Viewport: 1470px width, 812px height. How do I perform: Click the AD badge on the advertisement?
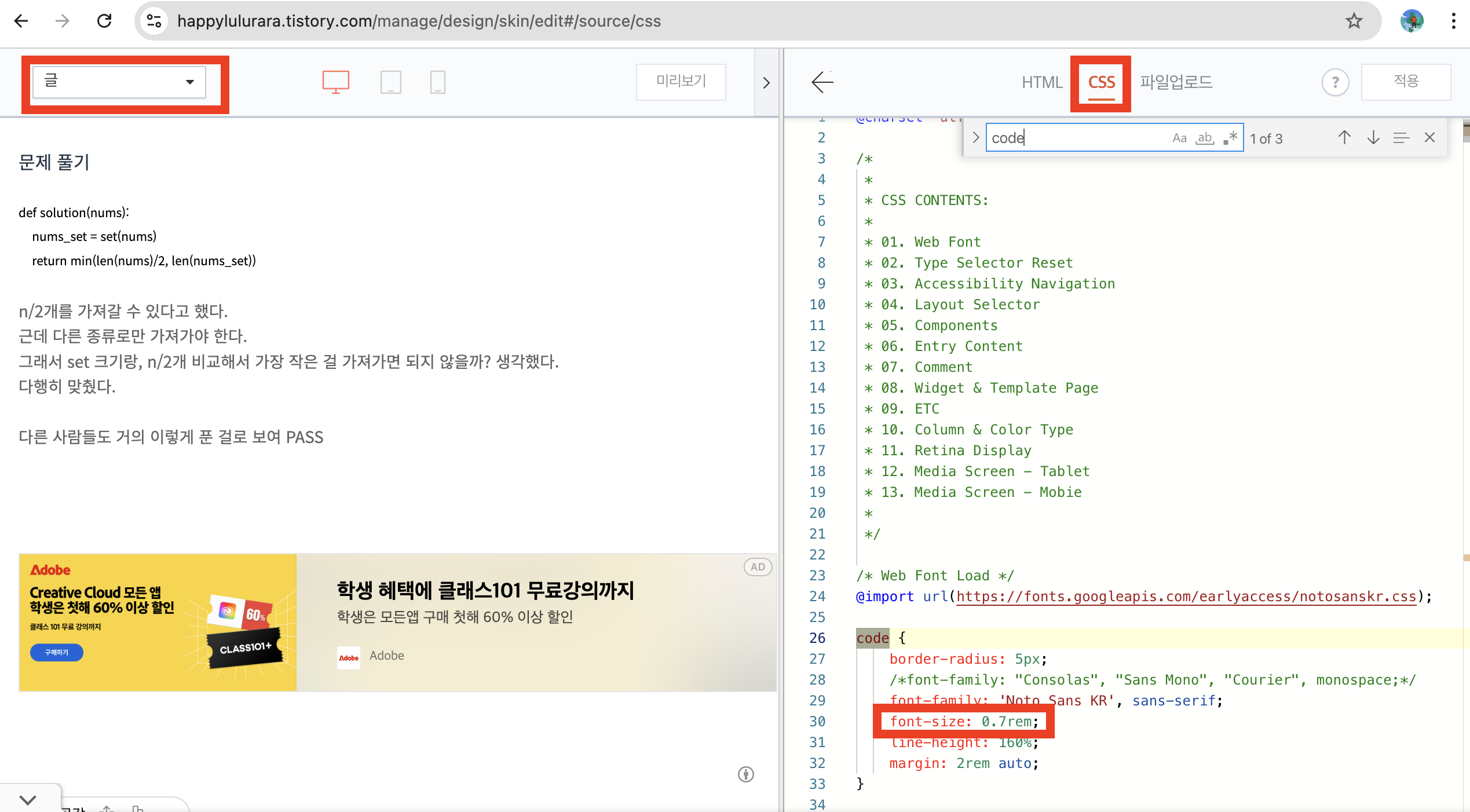point(758,567)
